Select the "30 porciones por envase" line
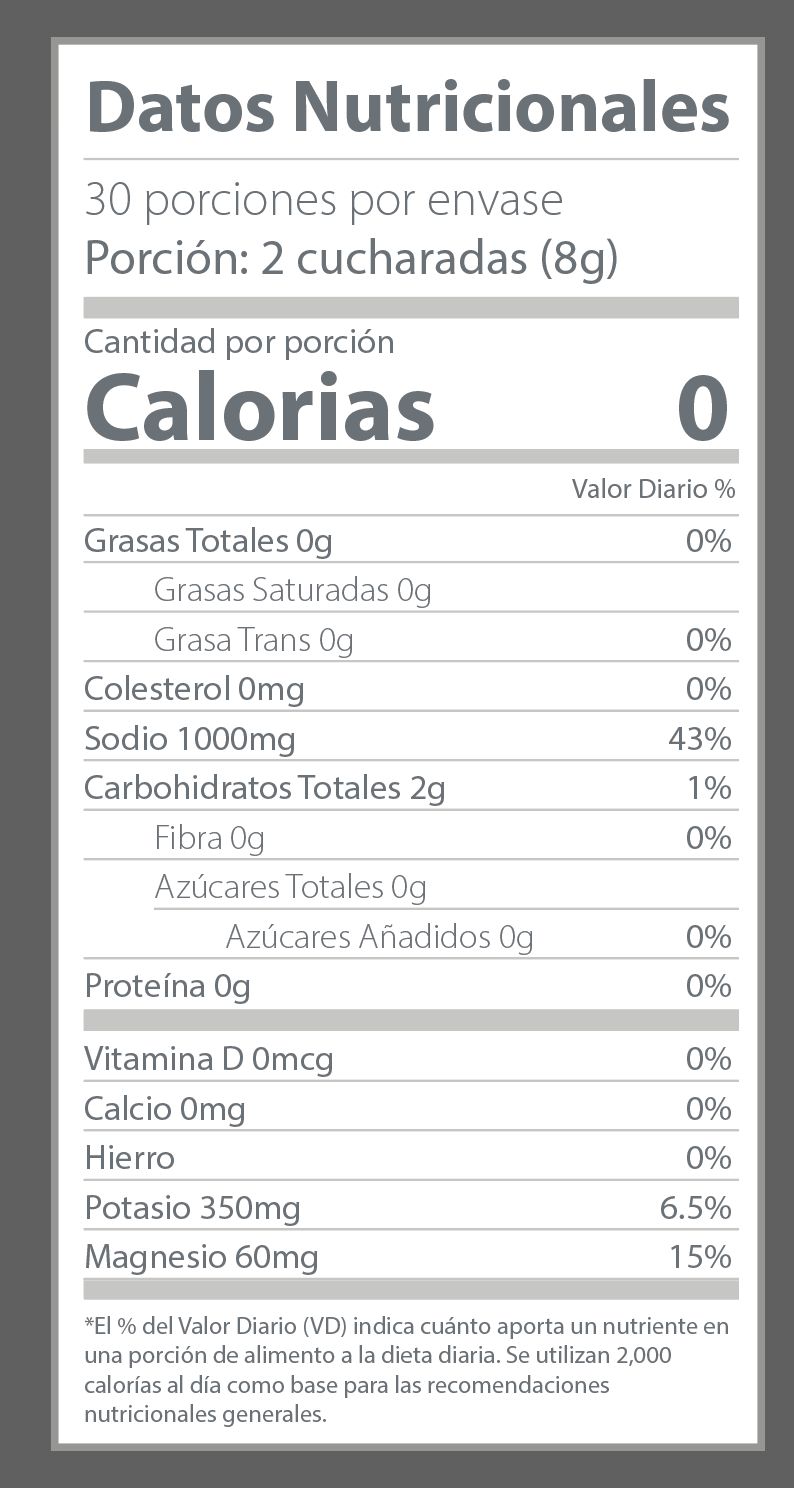794x1488 pixels. coord(323,201)
